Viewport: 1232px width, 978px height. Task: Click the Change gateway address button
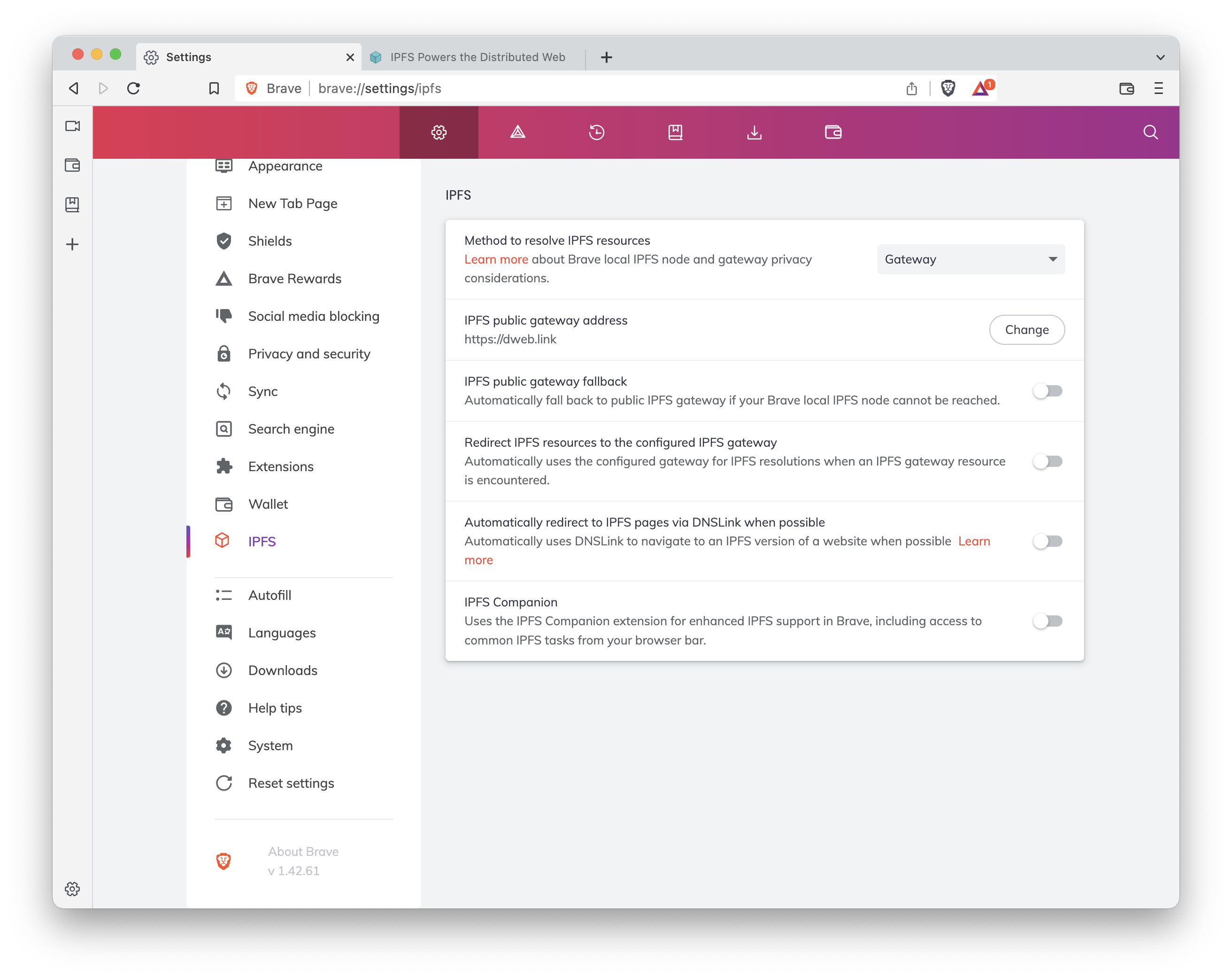click(1026, 330)
